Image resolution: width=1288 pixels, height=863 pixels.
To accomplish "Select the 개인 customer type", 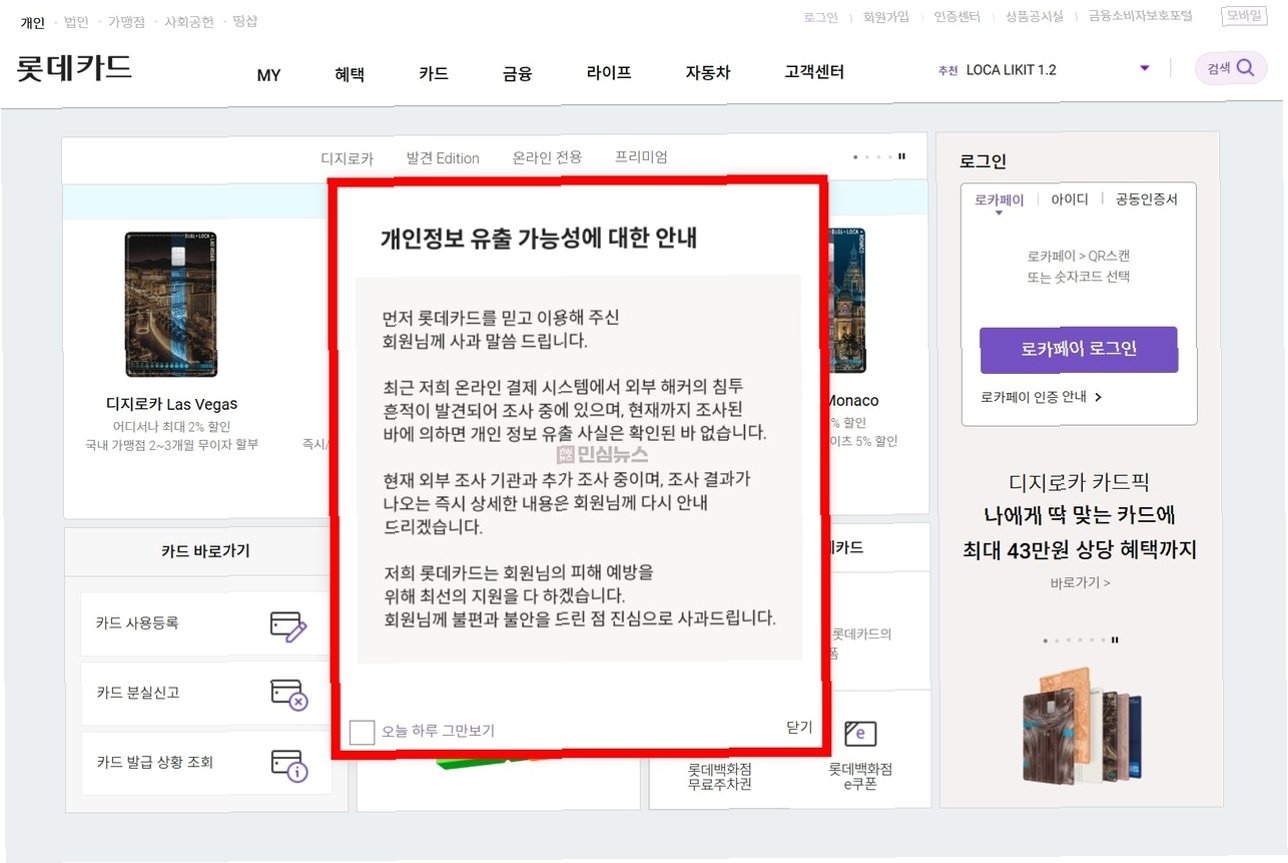I will tap(33, 22).
